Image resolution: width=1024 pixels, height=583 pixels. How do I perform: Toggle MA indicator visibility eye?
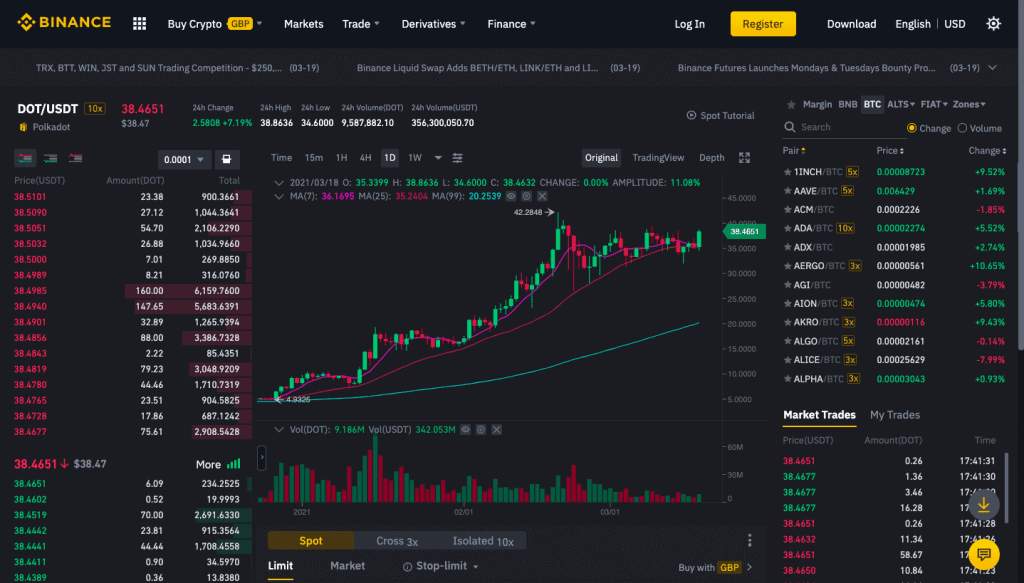point(511,196)
